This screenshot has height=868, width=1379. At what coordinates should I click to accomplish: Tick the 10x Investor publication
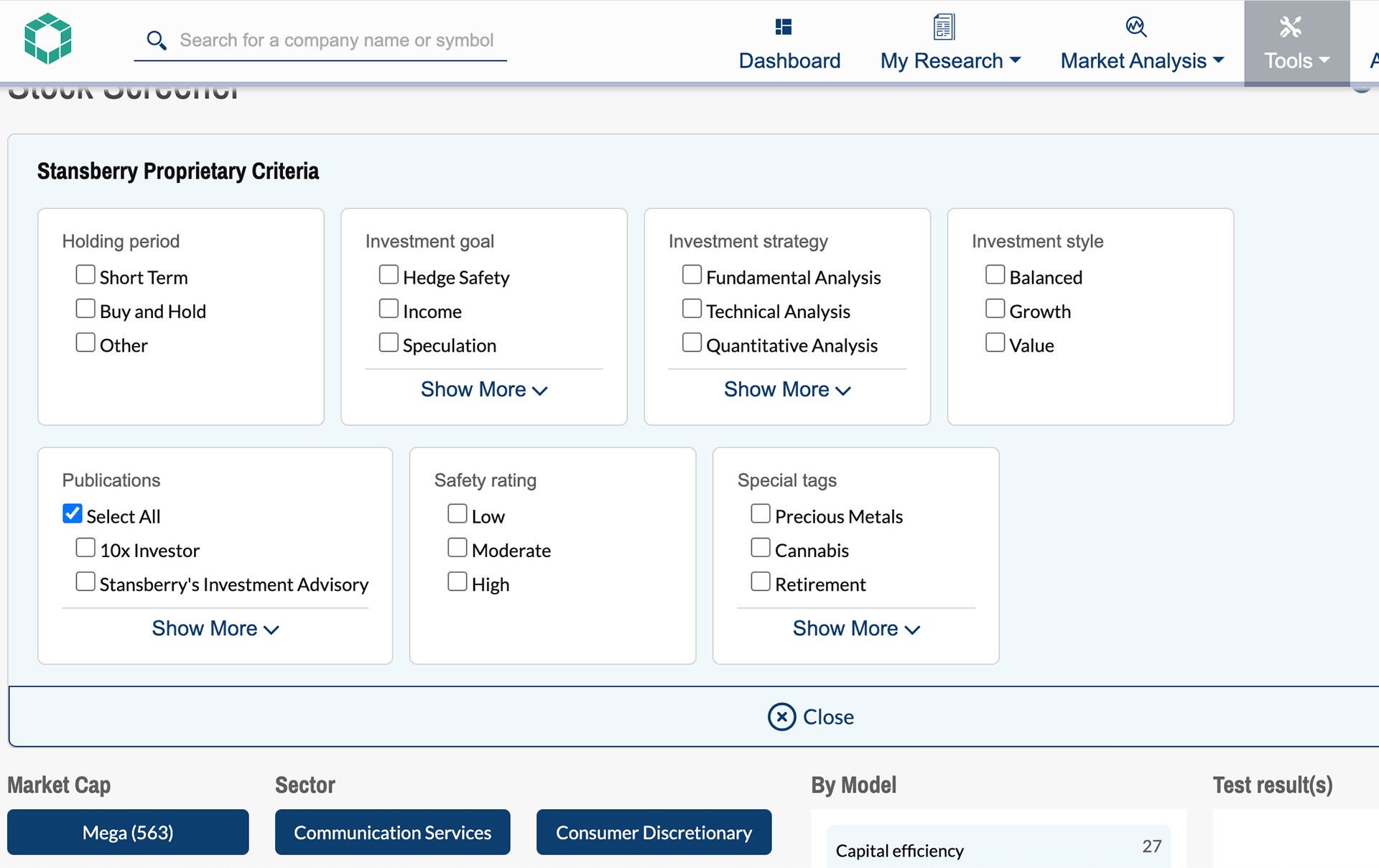click(x=85, y=547)
